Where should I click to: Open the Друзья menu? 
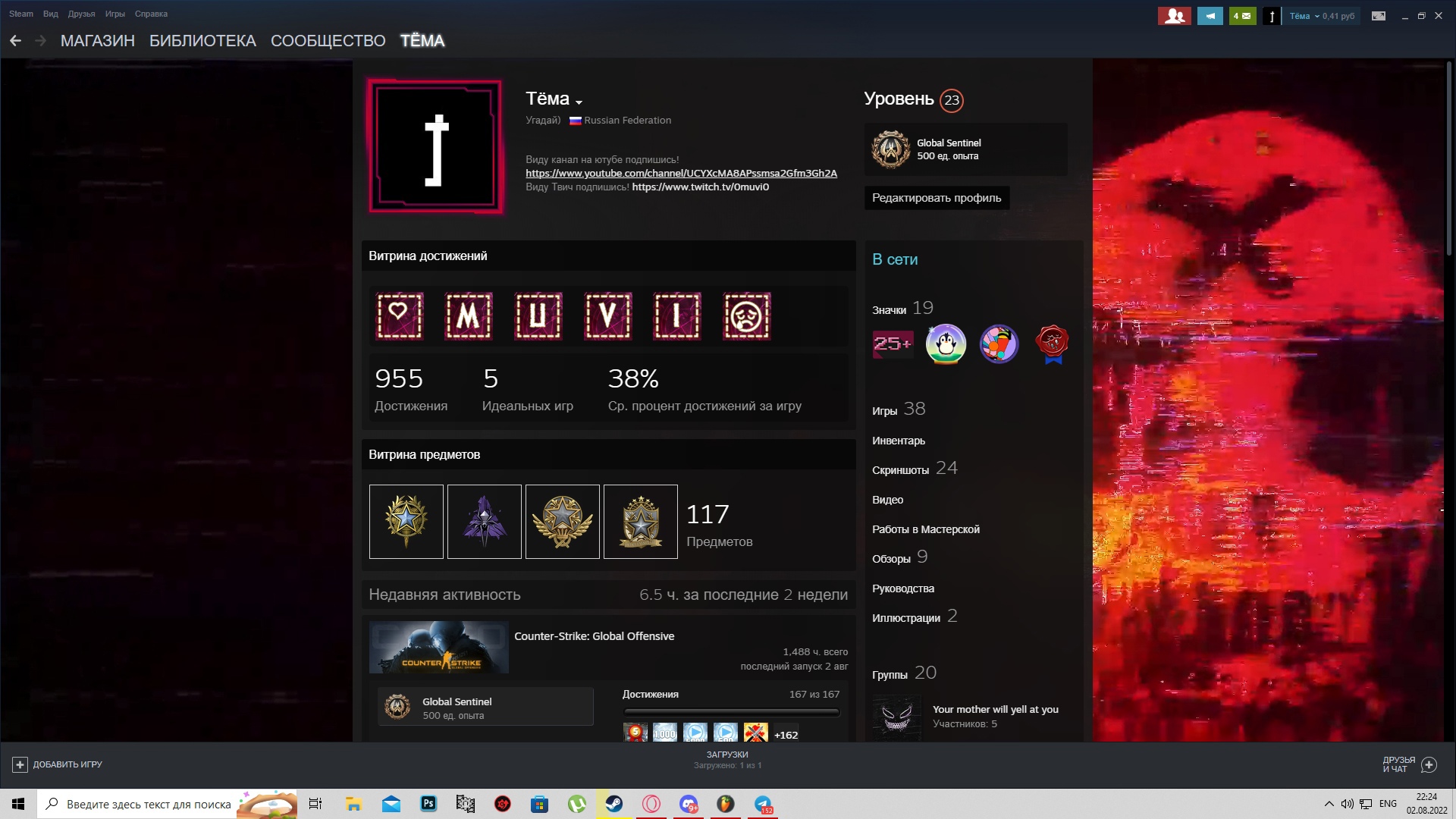point(81,14)
